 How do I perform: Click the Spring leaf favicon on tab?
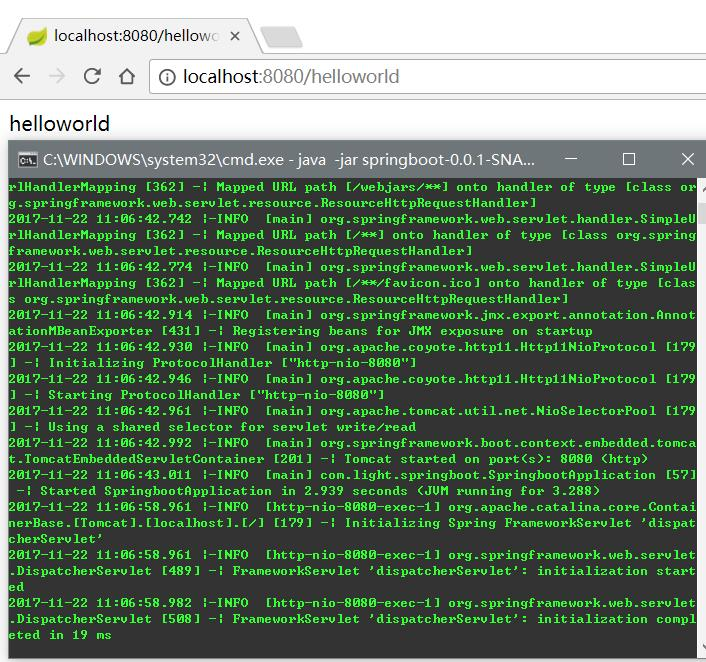pyautogui.click(x=36, y=36)
